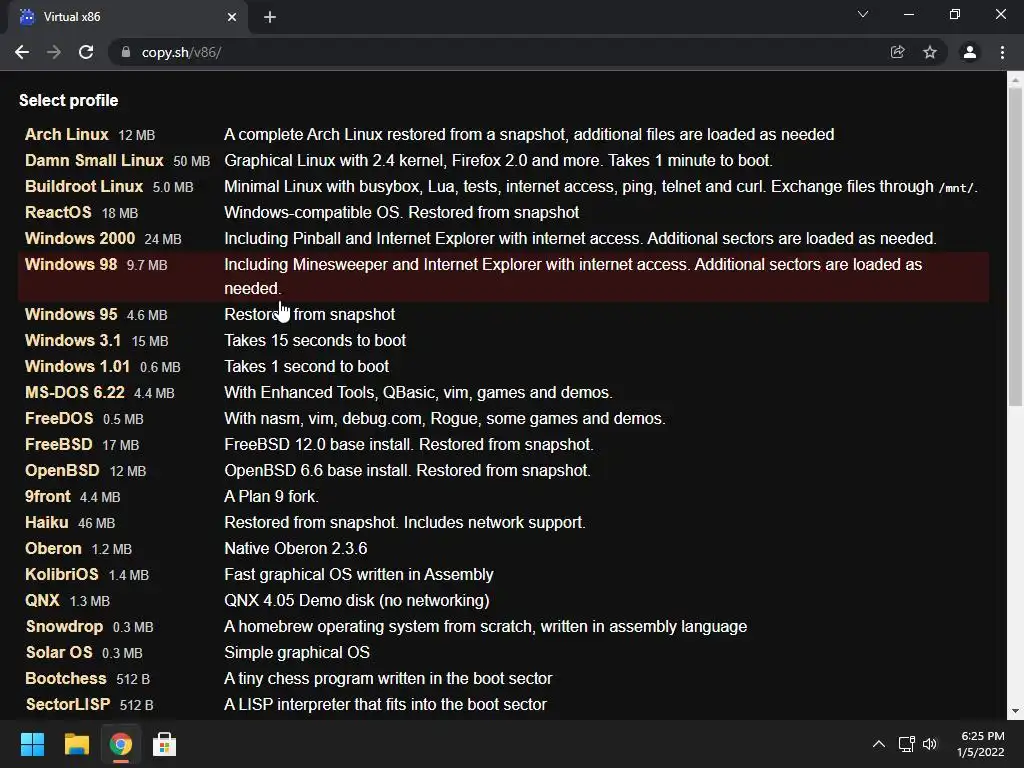Launch the Oberon profile
Viewport: 1024px width, 768px height.
[x=53, y=549]
